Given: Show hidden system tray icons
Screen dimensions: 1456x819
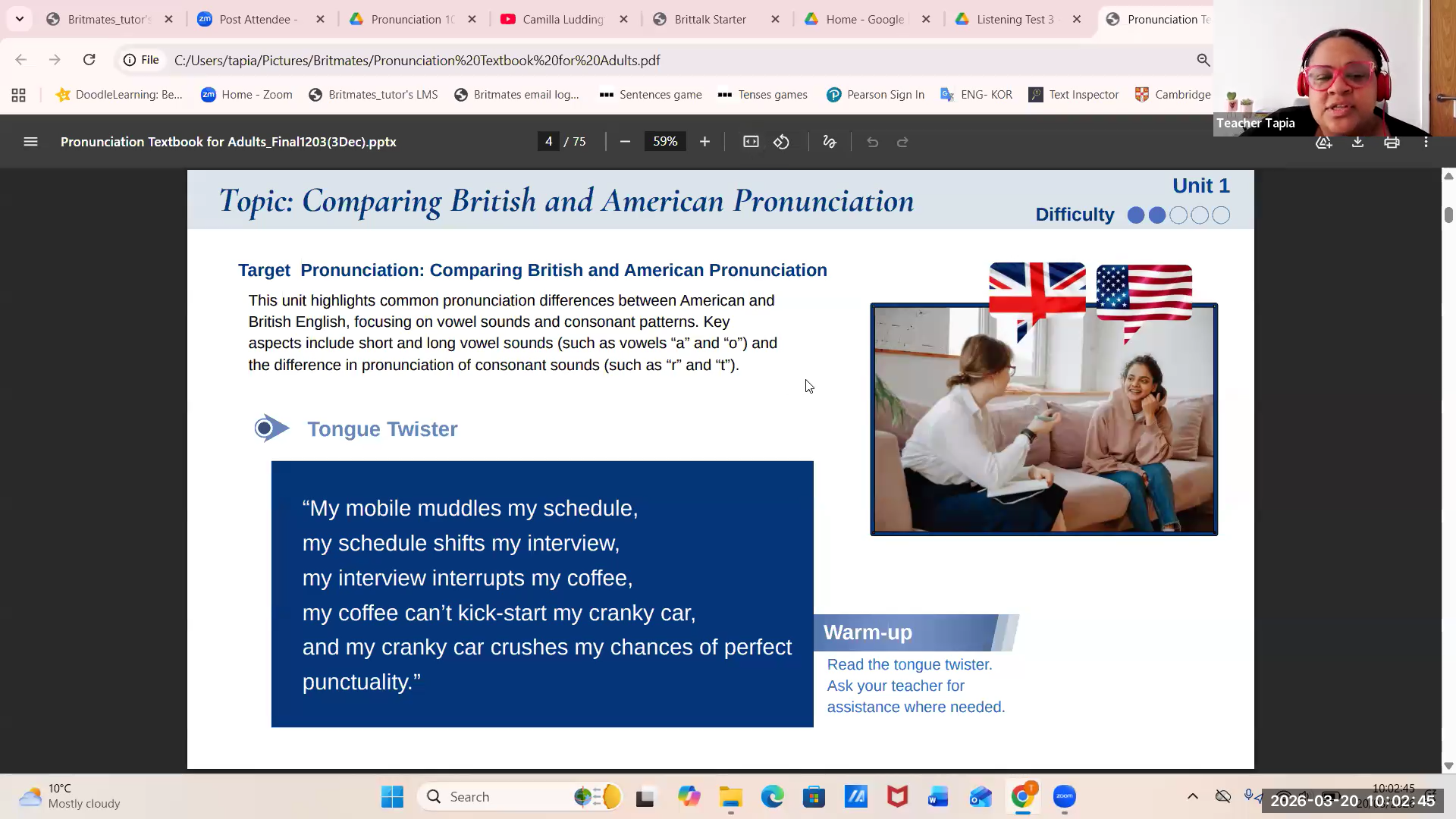Looking at the screenshot, I should pyautogui.click(x=1193, y=796).
